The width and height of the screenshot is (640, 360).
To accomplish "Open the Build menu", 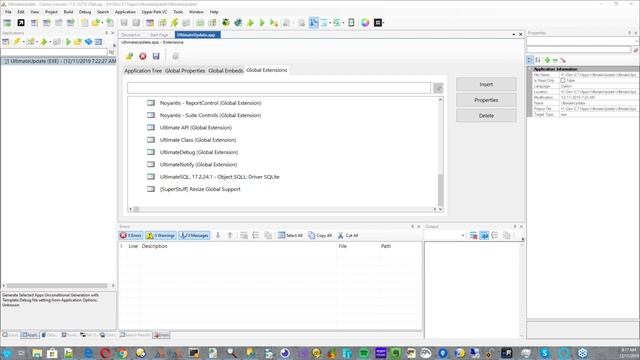I will click(68, 12).
